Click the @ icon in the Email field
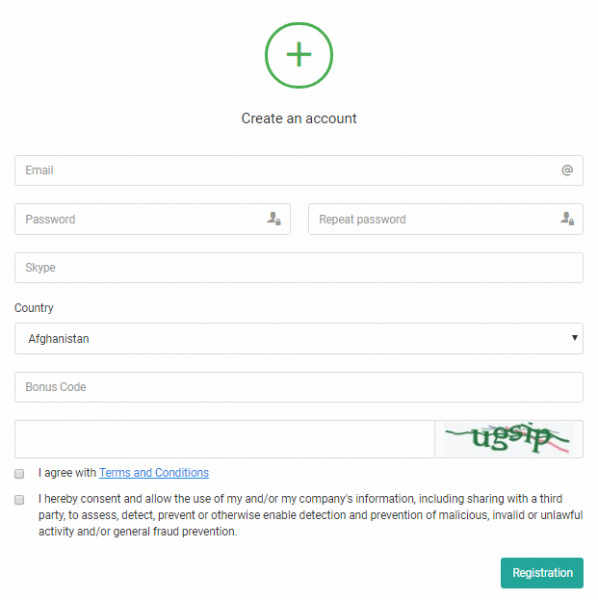 [567, 170]
